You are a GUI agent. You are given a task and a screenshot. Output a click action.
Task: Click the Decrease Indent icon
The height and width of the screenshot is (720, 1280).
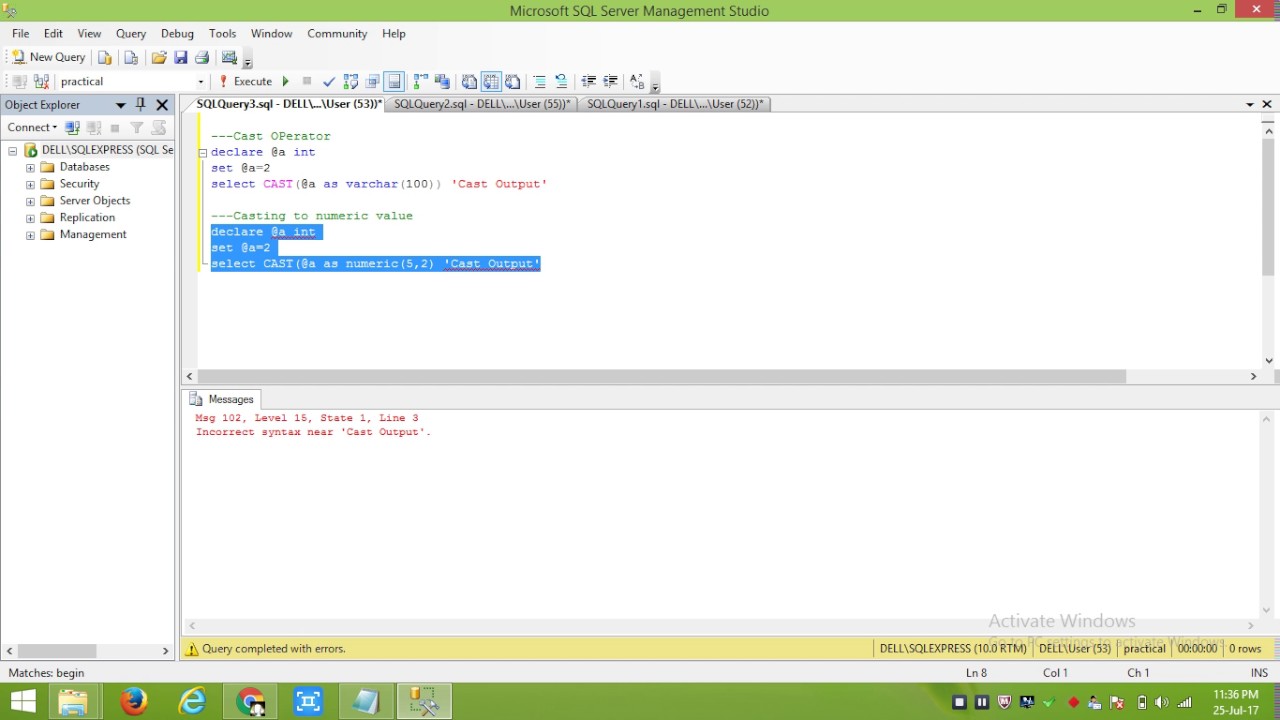click(589, 82)
